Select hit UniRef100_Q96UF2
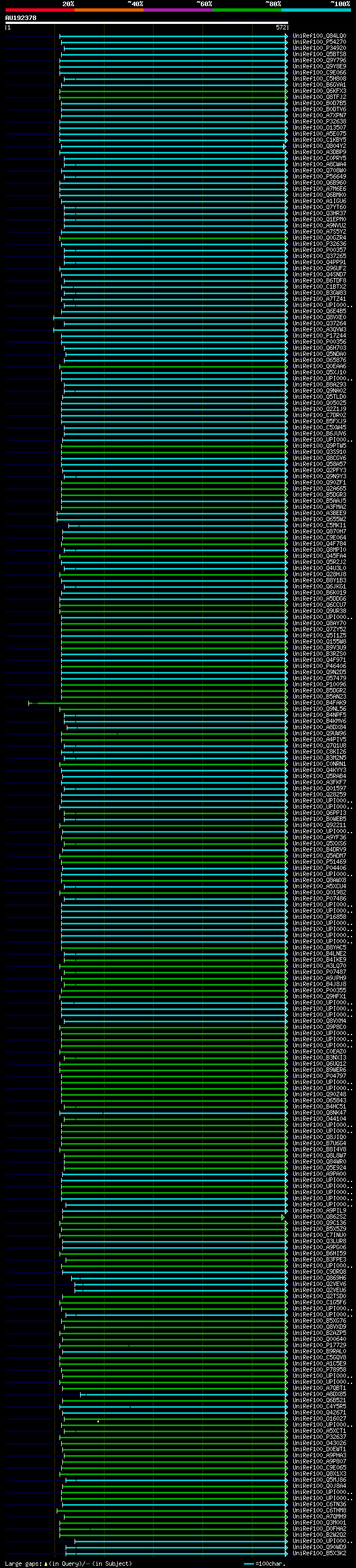This screenshot has width=356, height=1568. pos(319,269)
